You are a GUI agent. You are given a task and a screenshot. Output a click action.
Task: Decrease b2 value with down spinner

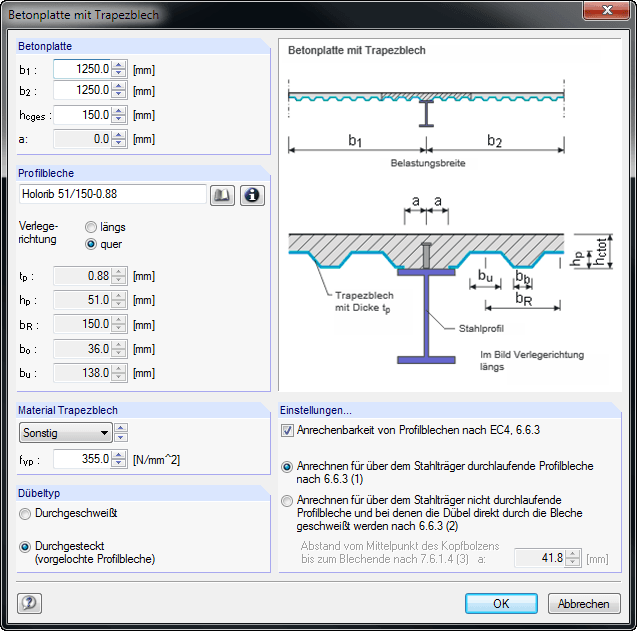click(119, 94)
